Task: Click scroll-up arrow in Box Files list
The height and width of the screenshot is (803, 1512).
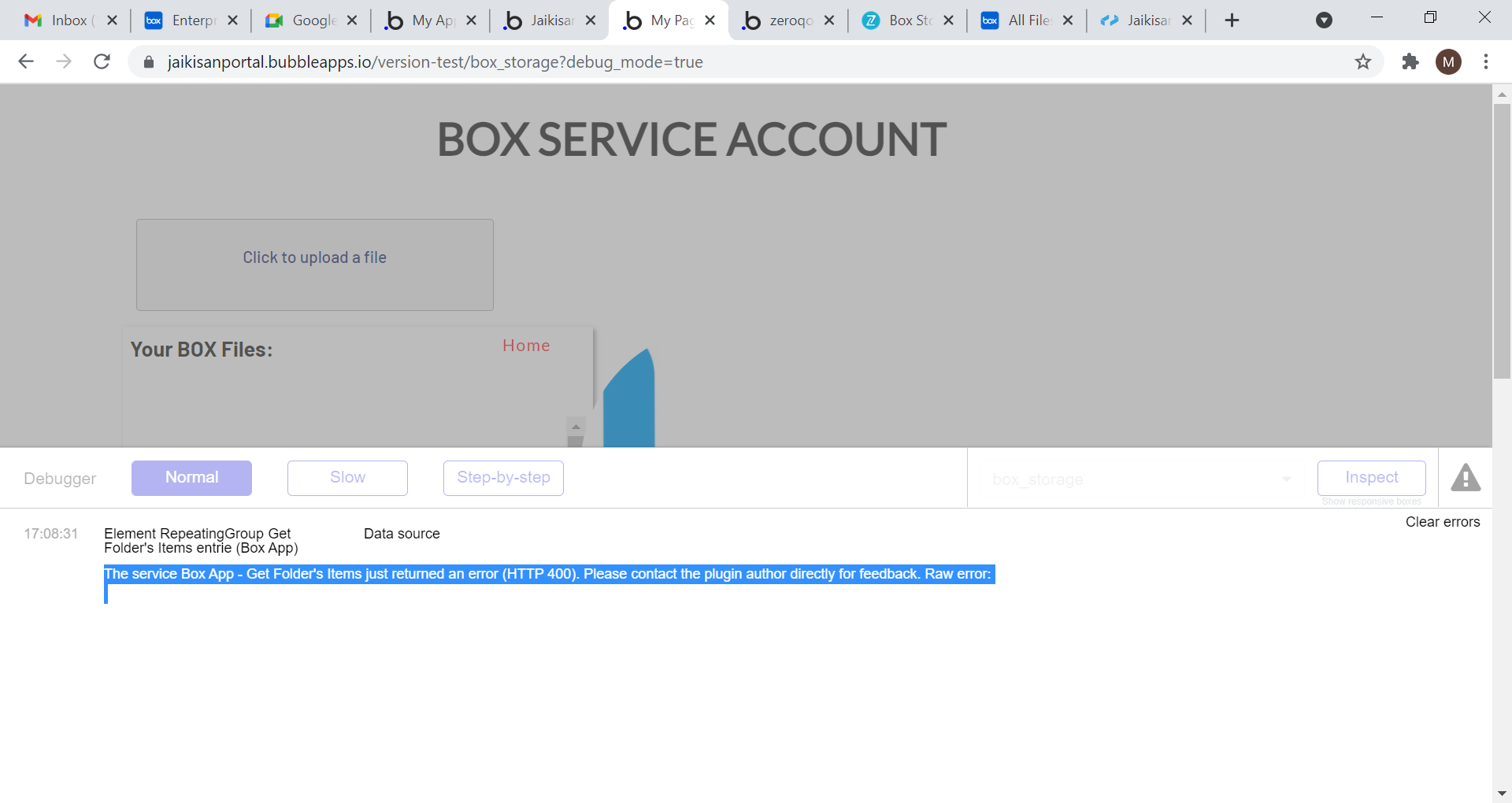Action: click(x=576, y=426)
